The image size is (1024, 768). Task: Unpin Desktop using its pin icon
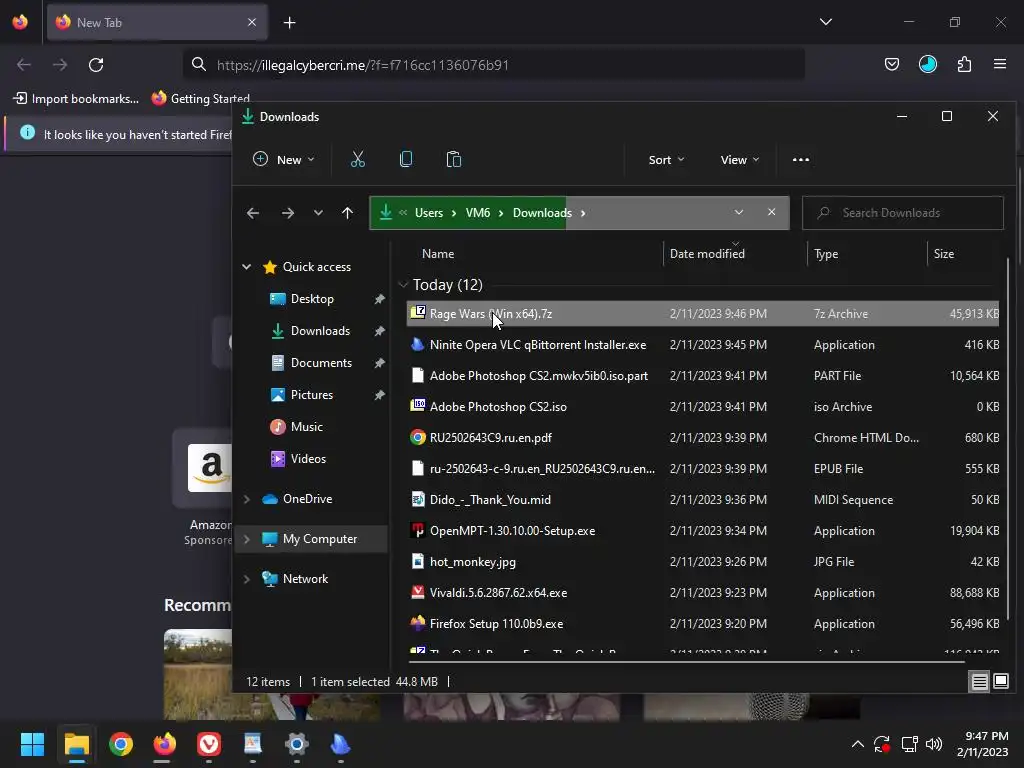pyautogui.click(x=379, y=298)
